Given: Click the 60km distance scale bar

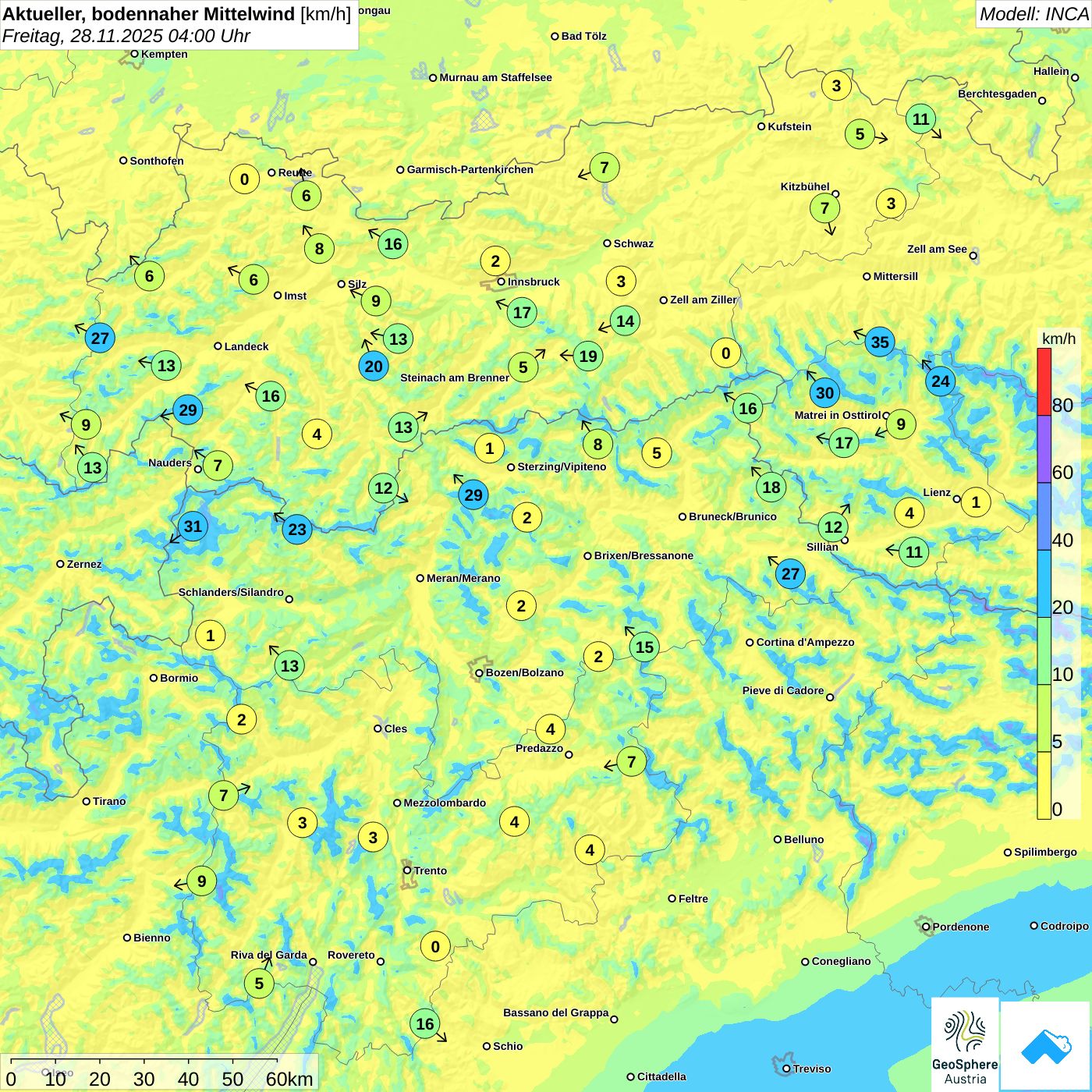Looking at the screenshot, I should [x=144, y=1062].
